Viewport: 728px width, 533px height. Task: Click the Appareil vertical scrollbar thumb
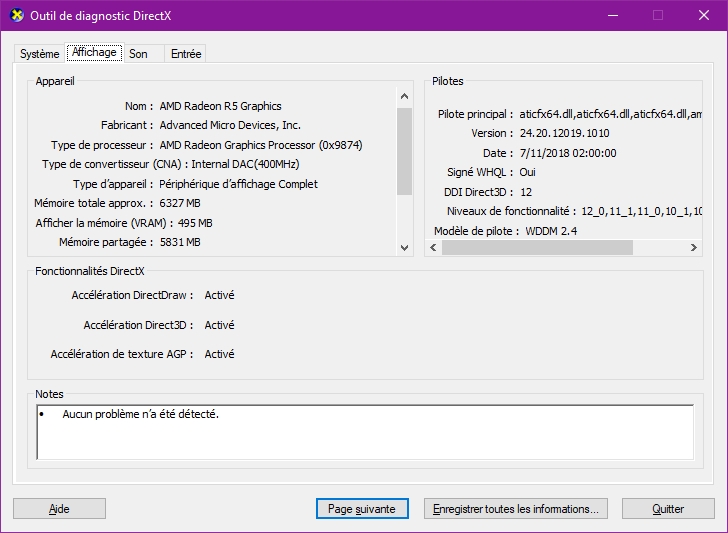[x=404, y=151]
